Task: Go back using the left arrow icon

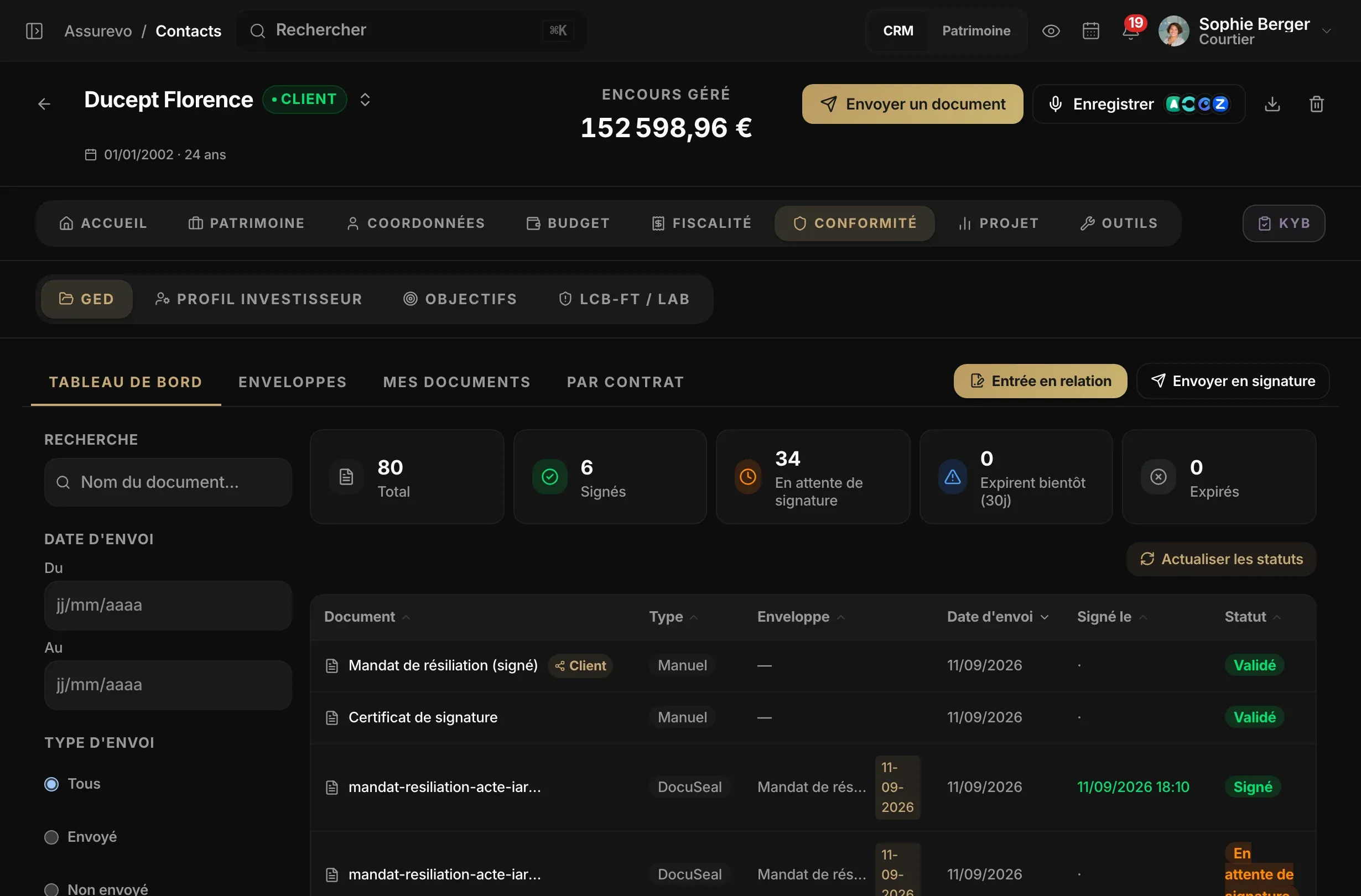Action: [44, 104]
